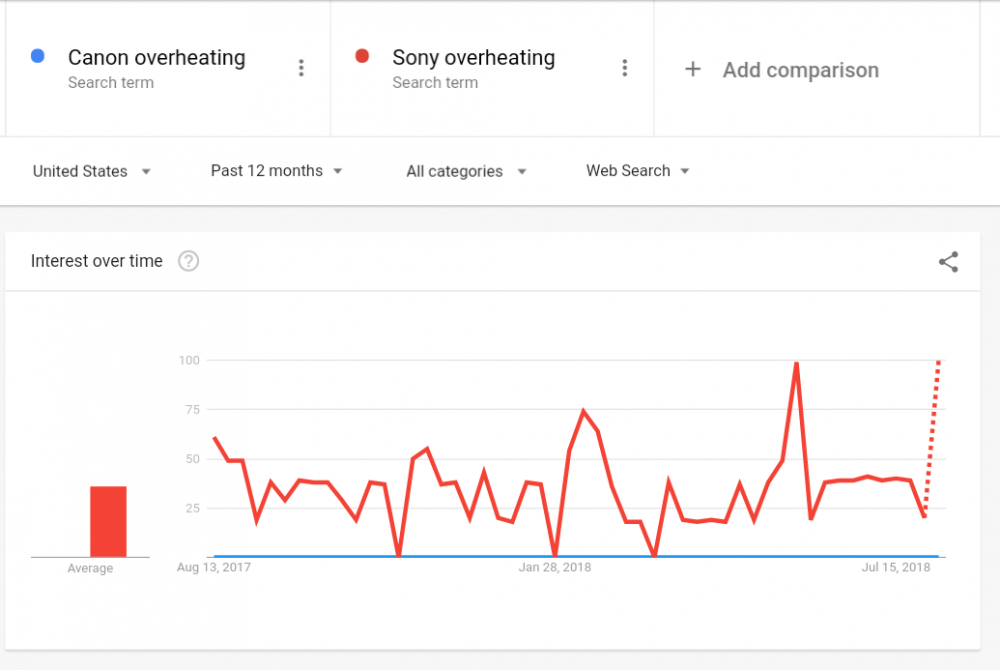The image size is (1000, 670).
Task: Open the United States region dropdown
Action: 92,171
